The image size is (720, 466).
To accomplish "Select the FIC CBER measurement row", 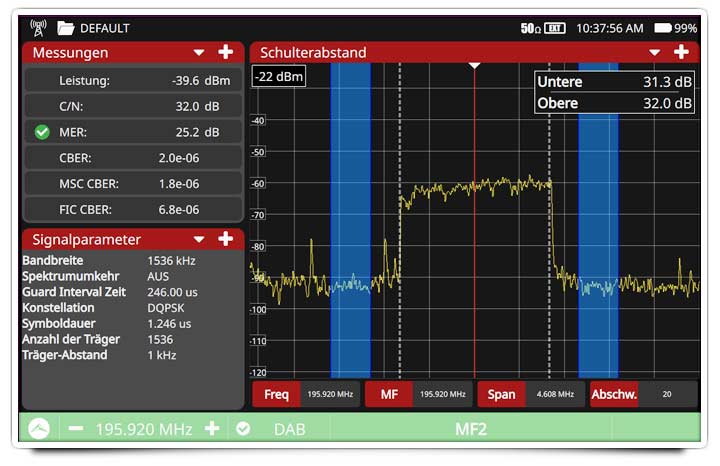I will tap(133, 209).
